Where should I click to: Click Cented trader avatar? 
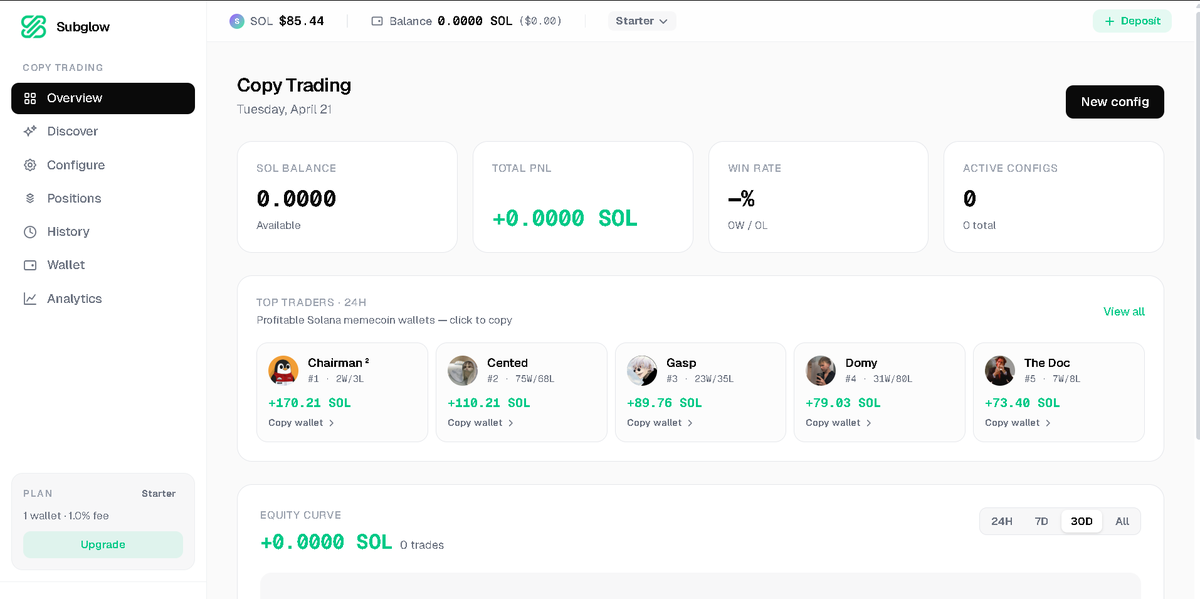click(462, 370)
